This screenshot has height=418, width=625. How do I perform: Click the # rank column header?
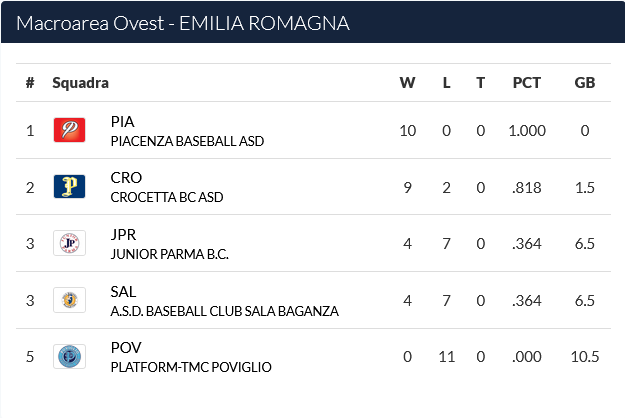tap(30, 83)
